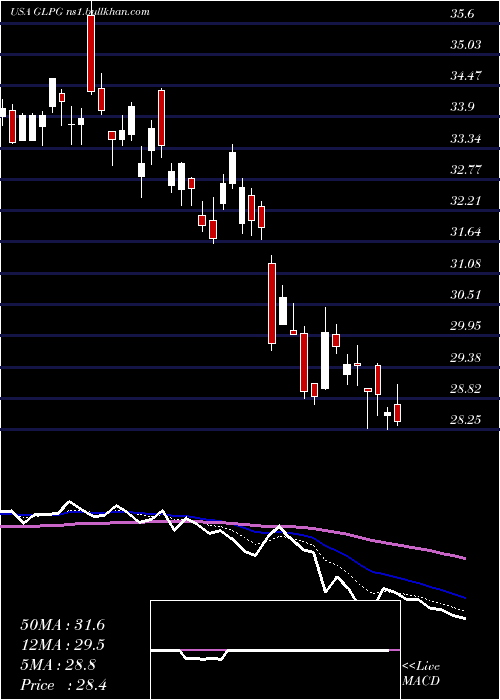Click the 28.25 price axis label
Image resolution: width=500 pixels, height=700 pixels.
pos(467,420)
